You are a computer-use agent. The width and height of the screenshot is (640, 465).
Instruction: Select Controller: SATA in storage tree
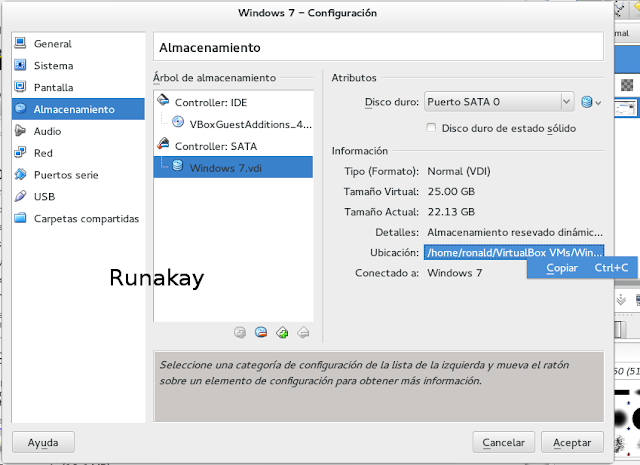click(233, 146)
